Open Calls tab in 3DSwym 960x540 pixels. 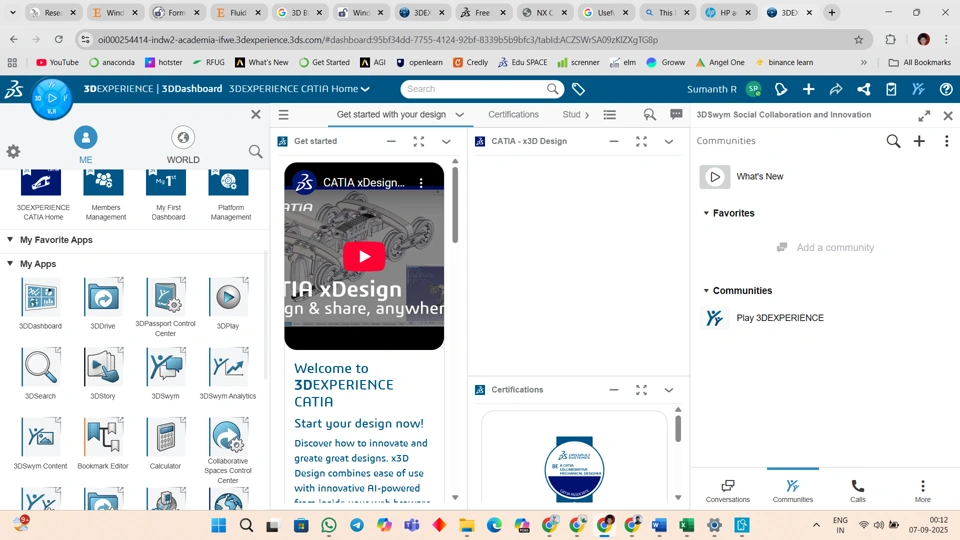click(858, 490)
